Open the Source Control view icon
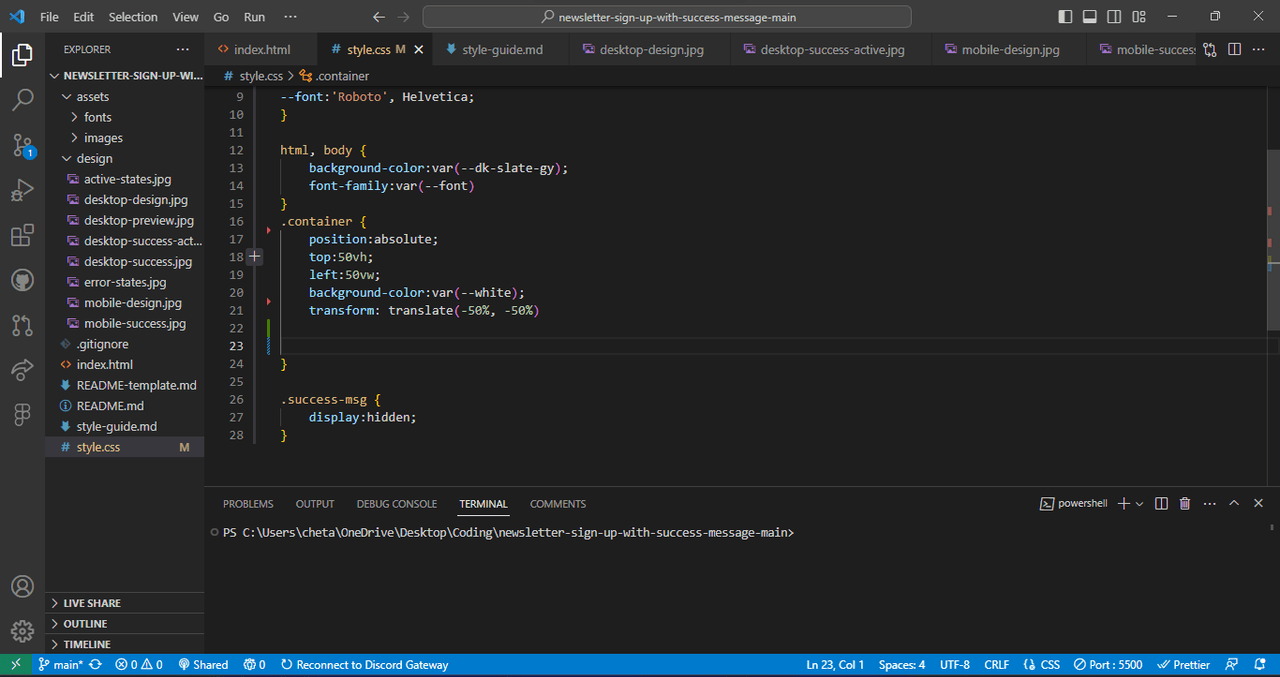Screen dimensions: 1280x677 pos(22,145)
